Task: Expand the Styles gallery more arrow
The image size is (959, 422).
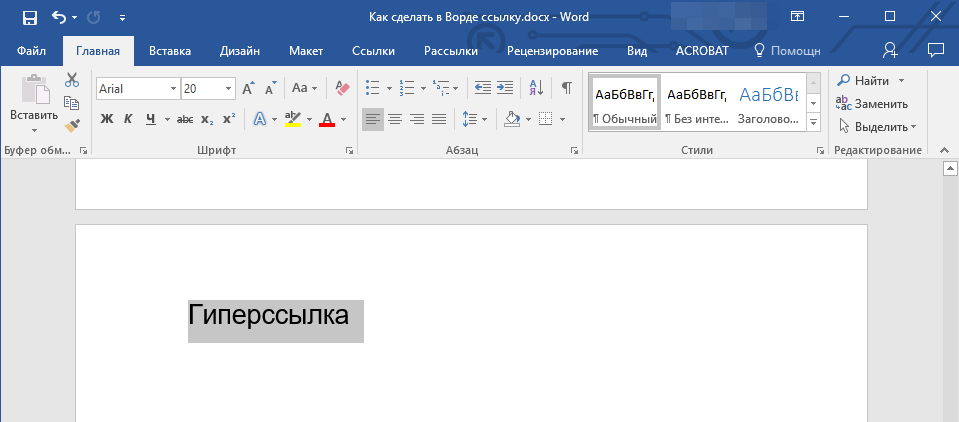Action: [x=813, y=122]
